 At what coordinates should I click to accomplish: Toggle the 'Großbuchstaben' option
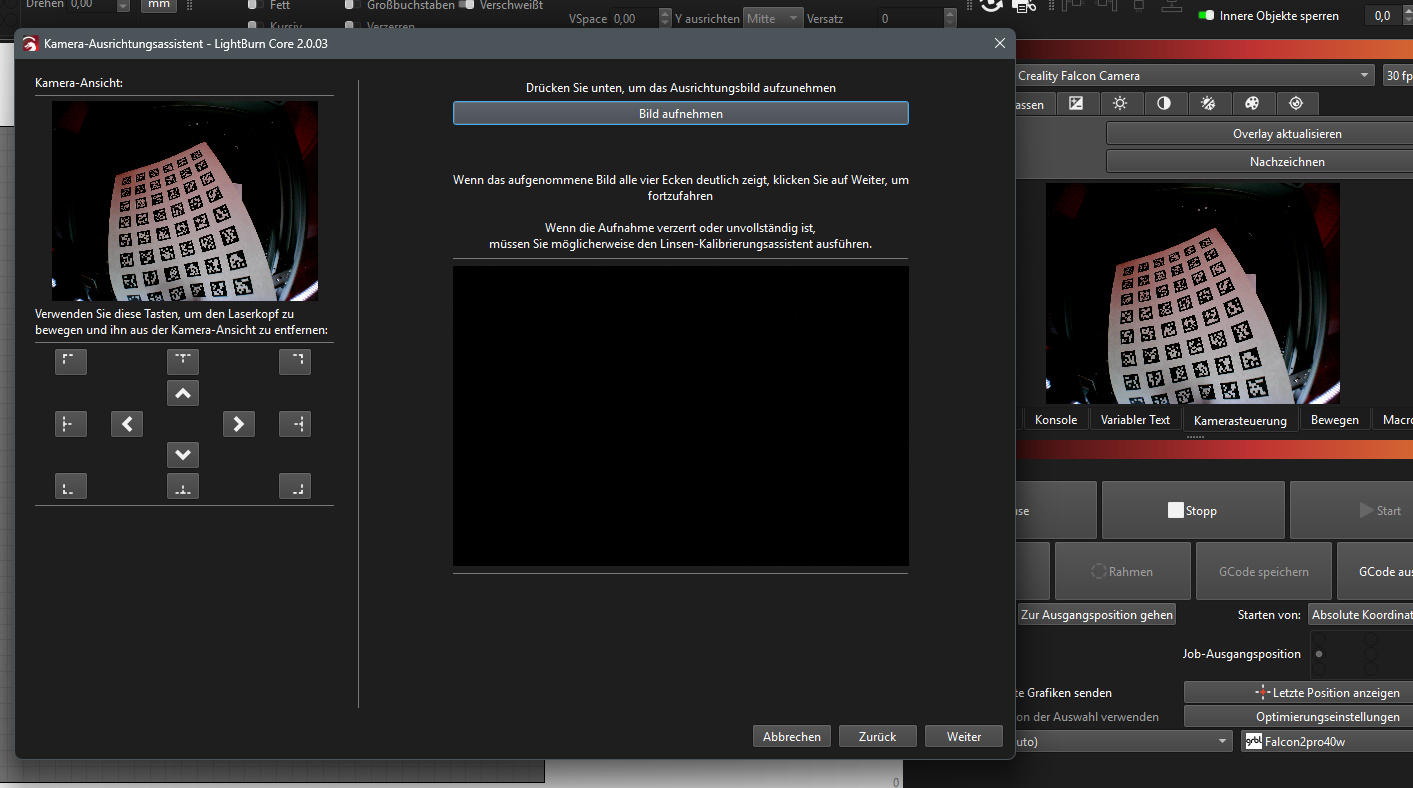pyautogui.click(x=350, y=5)
